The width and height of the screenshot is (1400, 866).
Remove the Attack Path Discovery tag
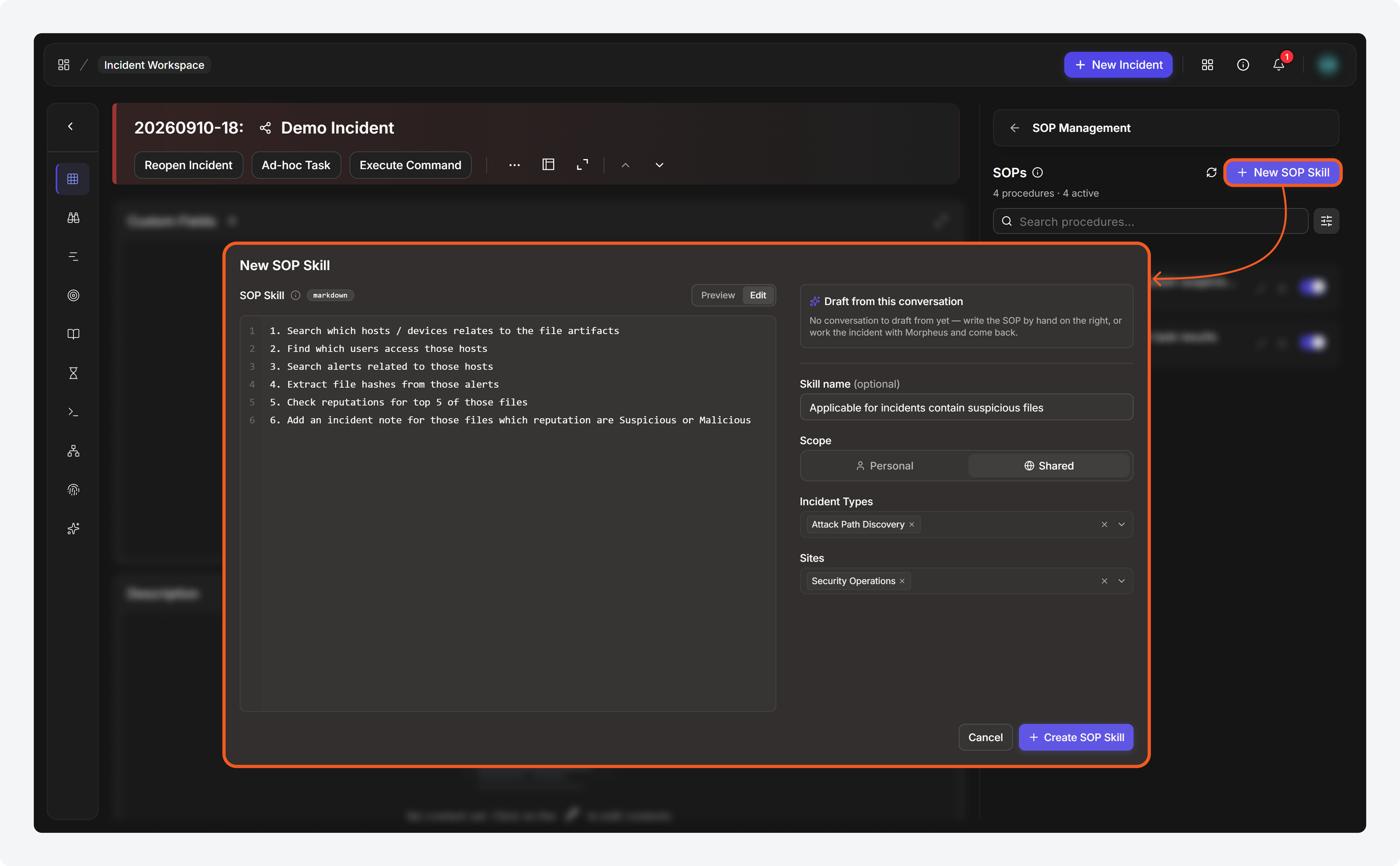[x=912, y=525]
